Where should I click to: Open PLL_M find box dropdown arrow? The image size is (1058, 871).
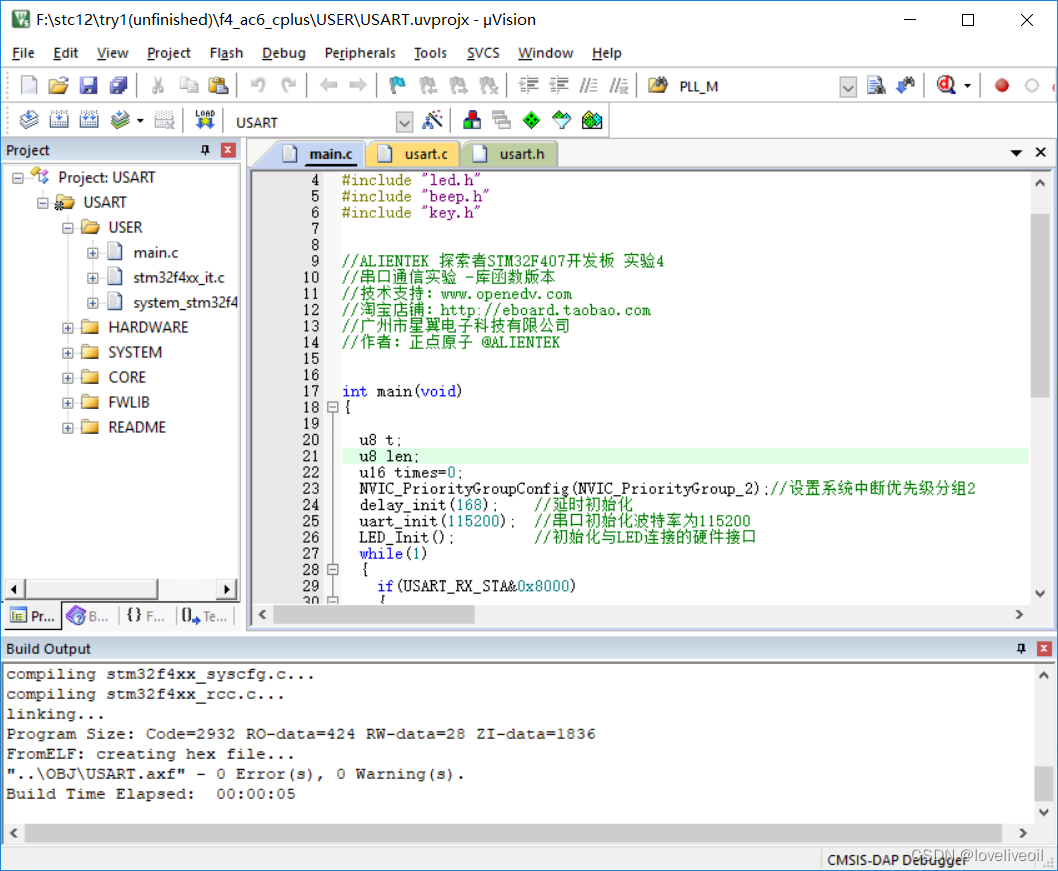[848, 87]
